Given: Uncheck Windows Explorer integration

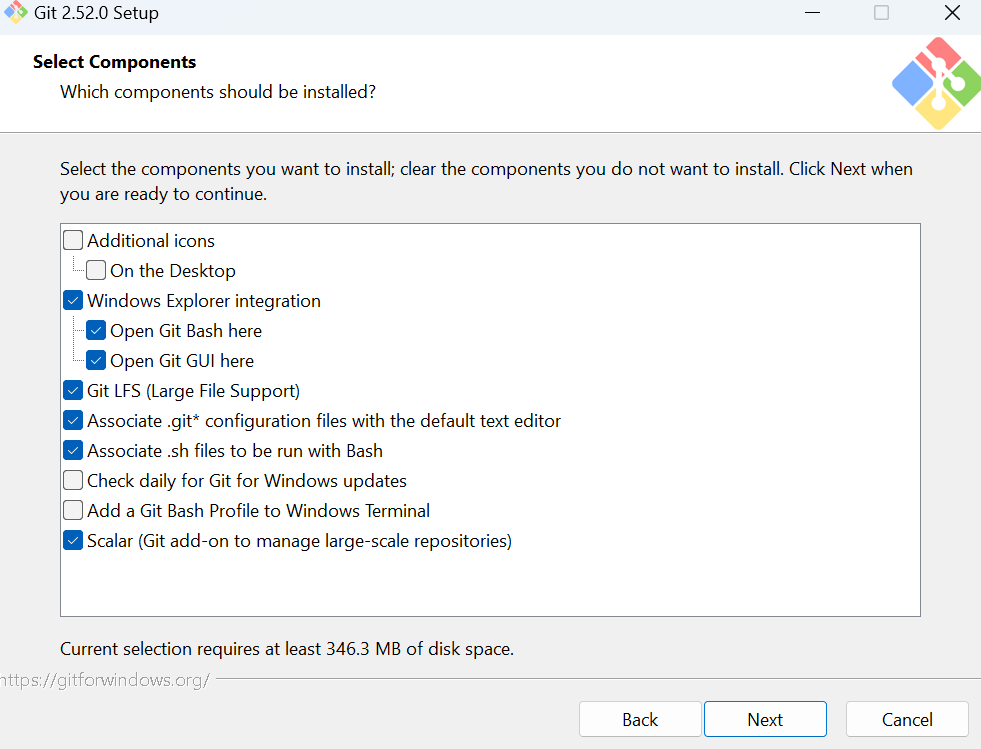Looking at the screenshot, I should tap(73, 301).
